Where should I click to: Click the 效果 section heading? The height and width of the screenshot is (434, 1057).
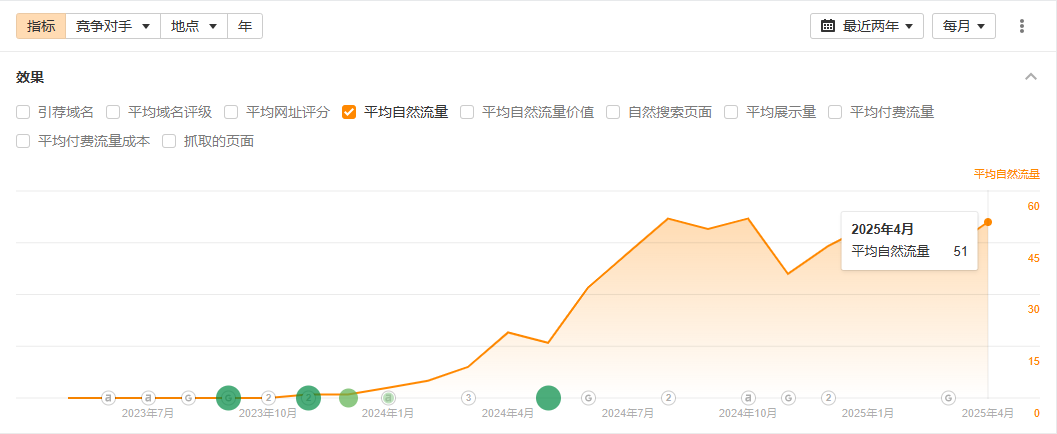pyautogui.click(x=30, y=77)
